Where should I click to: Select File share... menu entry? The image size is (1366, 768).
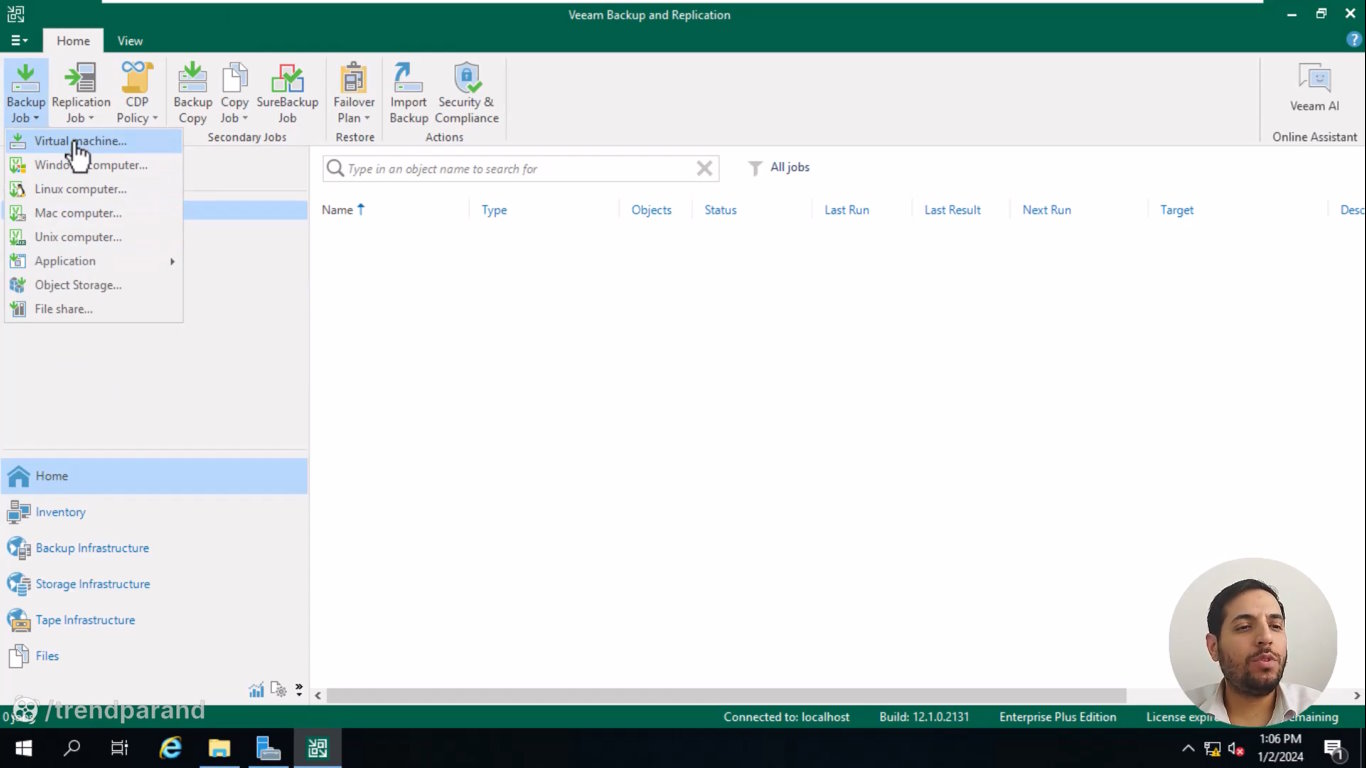(x=93, y=309)
